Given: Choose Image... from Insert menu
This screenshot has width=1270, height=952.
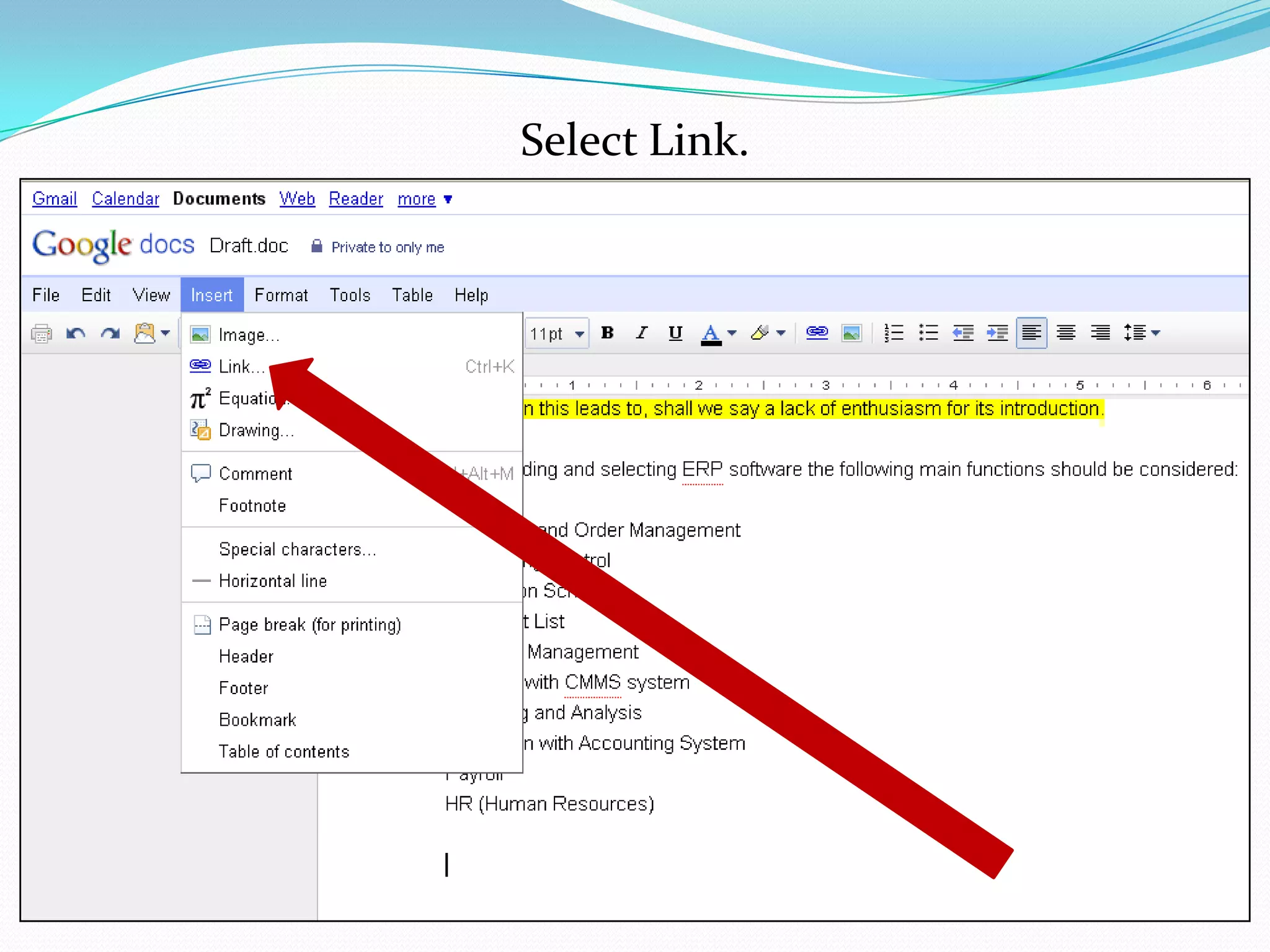Looking at the screenshot, I should [x=352, y=335].
